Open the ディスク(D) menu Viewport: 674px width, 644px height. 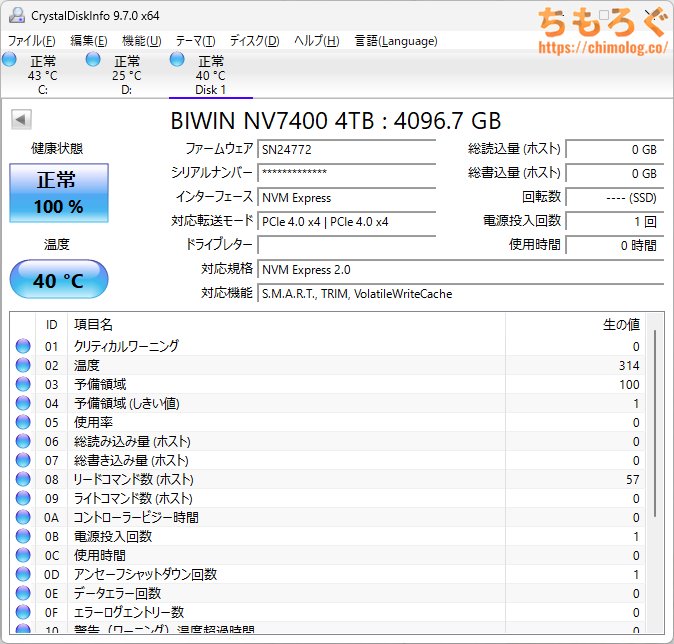254,41
